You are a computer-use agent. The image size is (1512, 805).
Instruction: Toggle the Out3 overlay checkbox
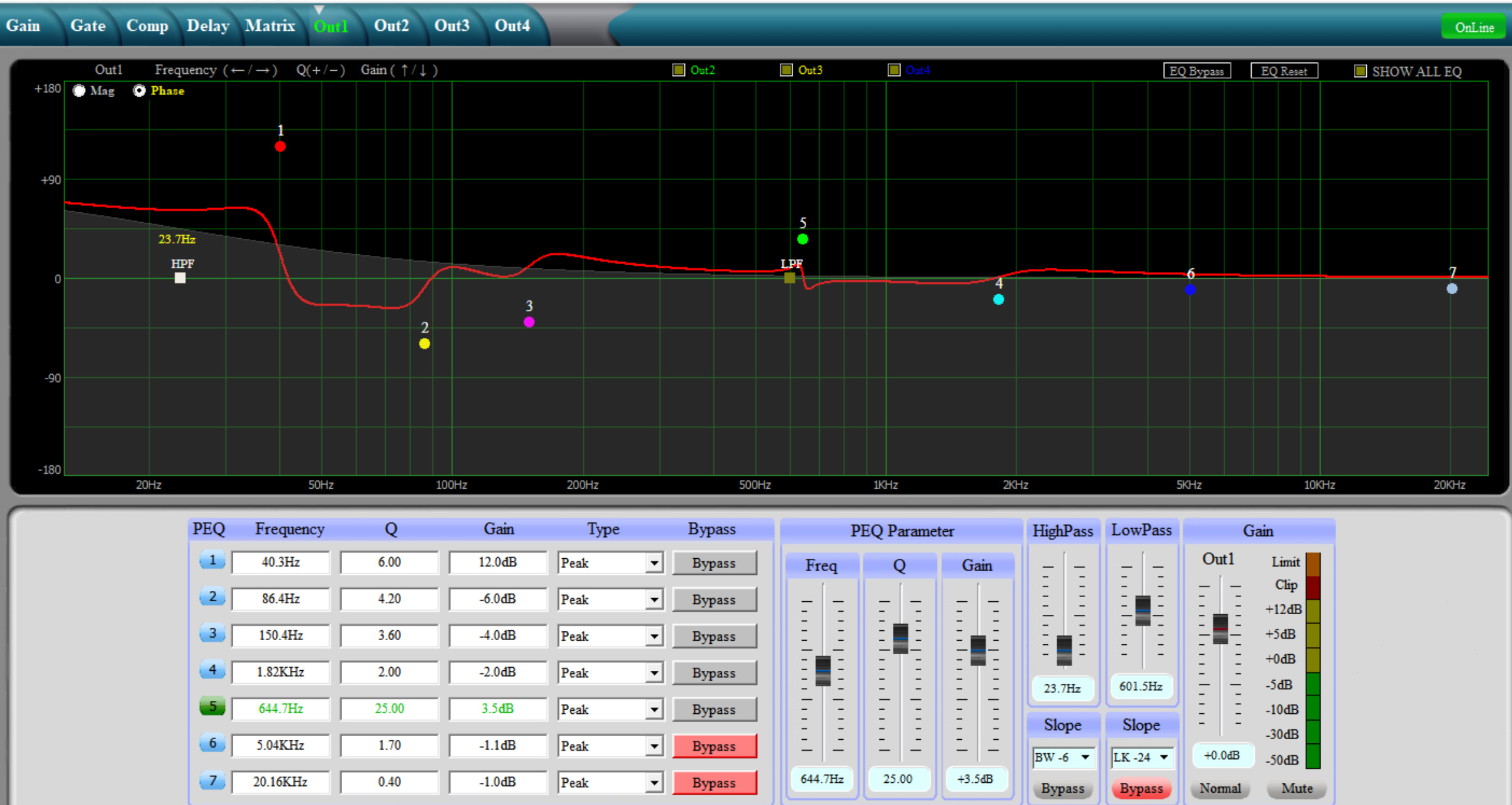pos(786,70)
